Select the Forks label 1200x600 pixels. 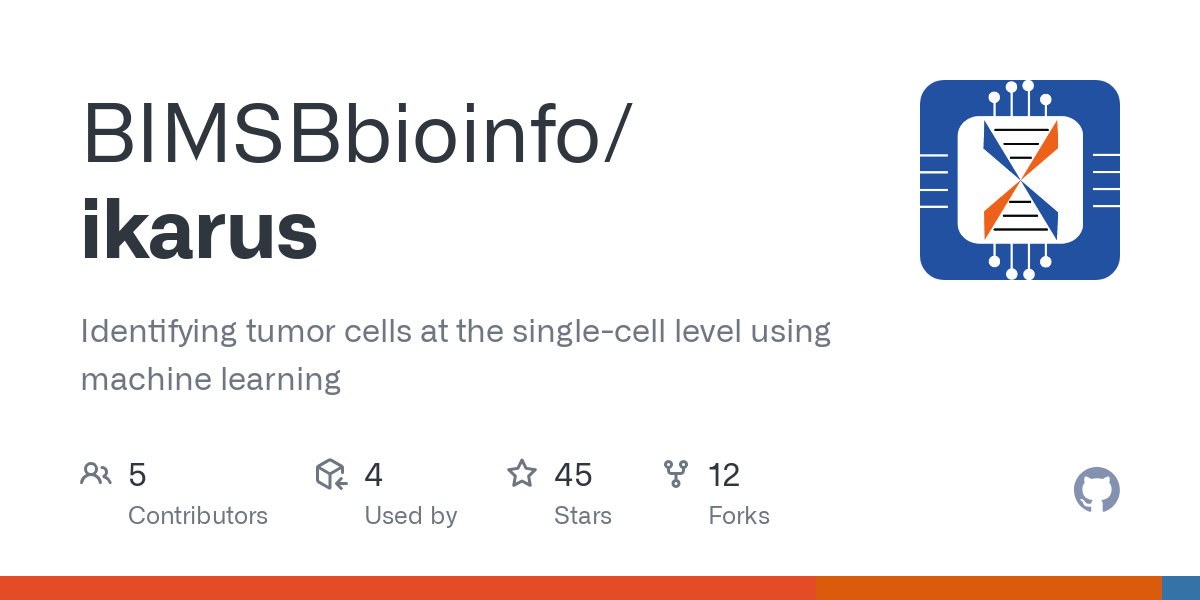(x=739, y=516)
